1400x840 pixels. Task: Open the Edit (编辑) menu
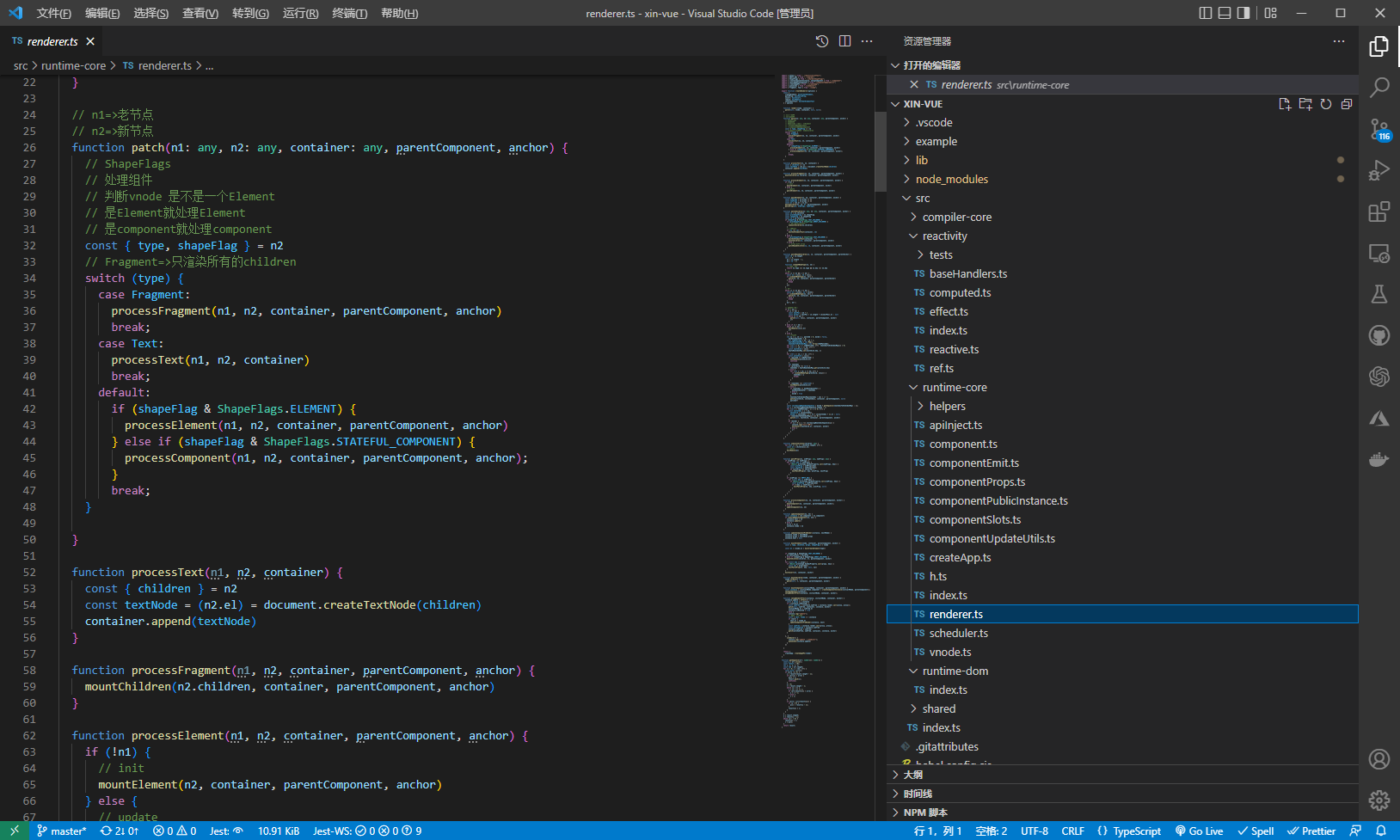click(102, 13)
